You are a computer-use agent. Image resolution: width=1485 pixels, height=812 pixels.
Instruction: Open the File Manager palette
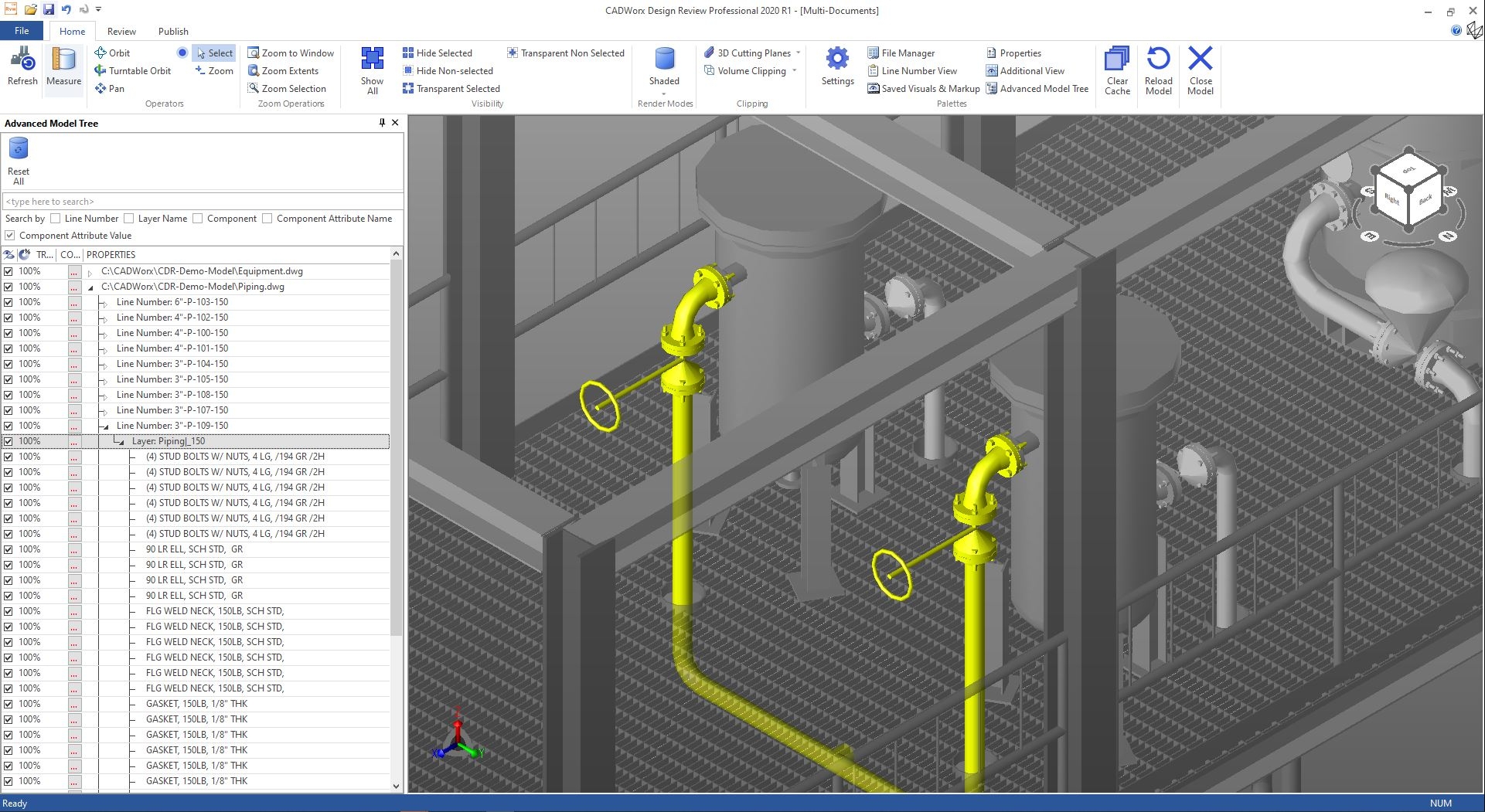pos(901,53)
